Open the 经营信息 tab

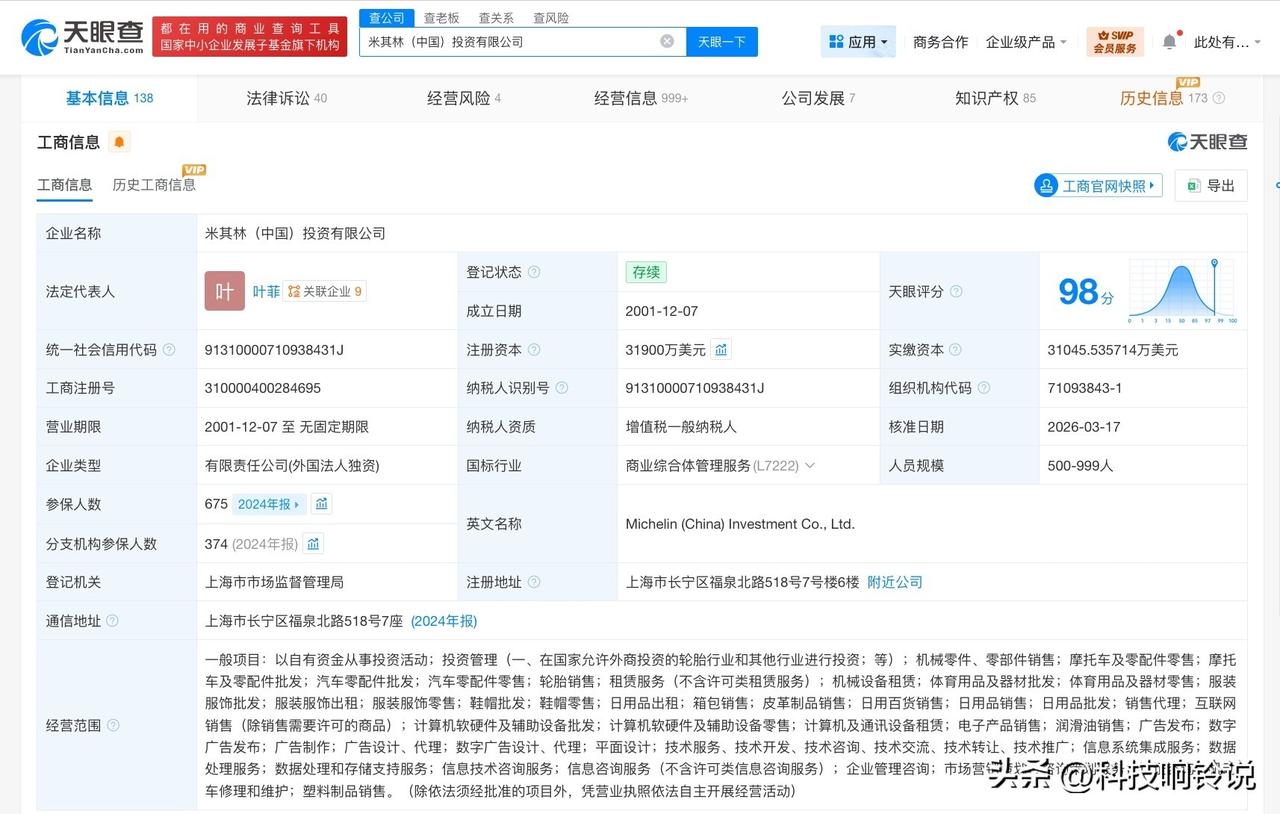coord(641,98)
